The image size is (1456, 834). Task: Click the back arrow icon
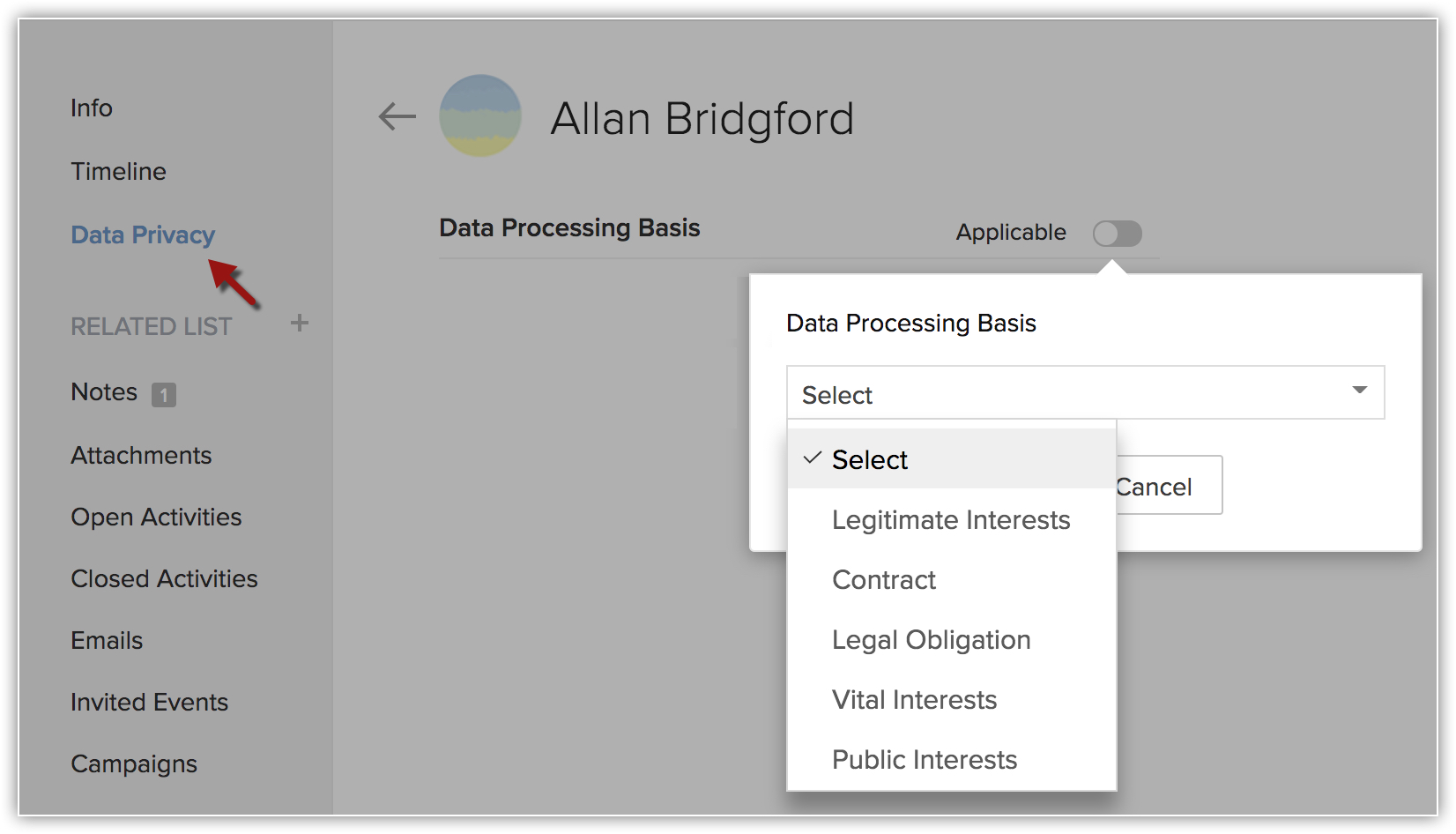point(397,116)
